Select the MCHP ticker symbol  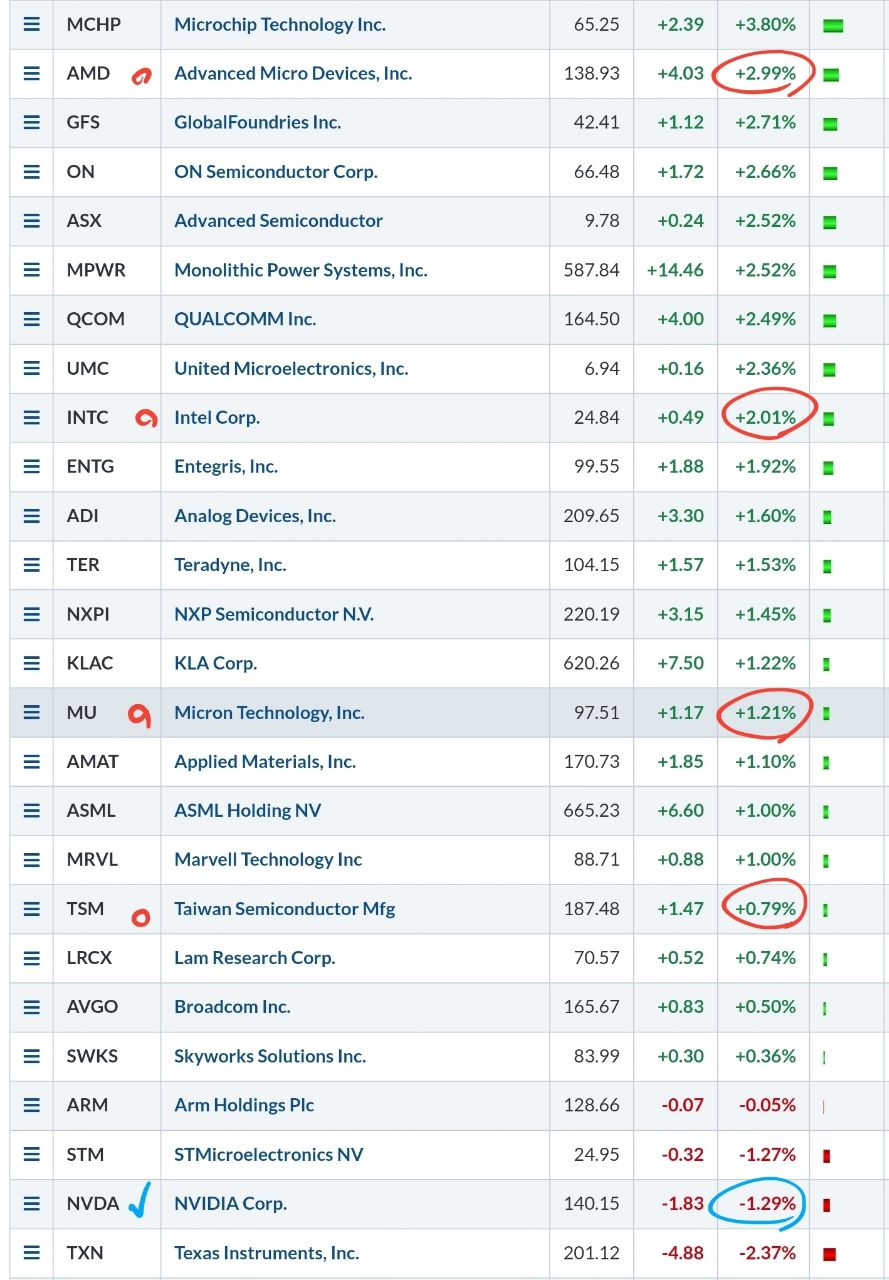94,24
